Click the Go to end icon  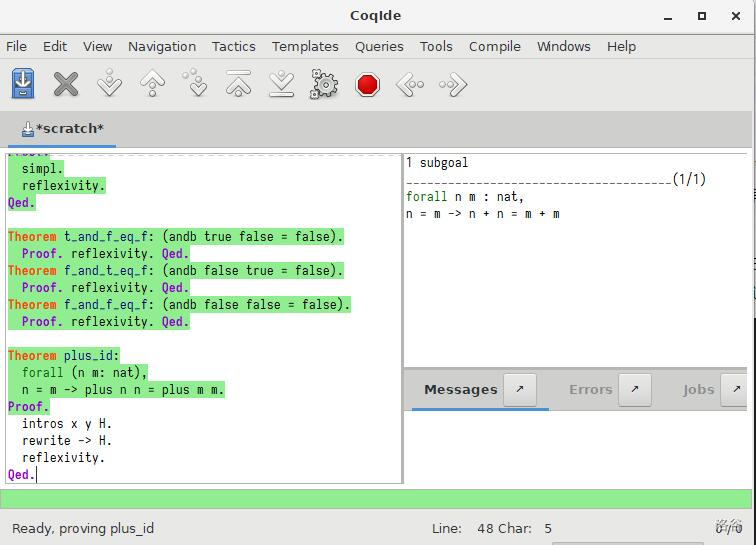(281, 85)
